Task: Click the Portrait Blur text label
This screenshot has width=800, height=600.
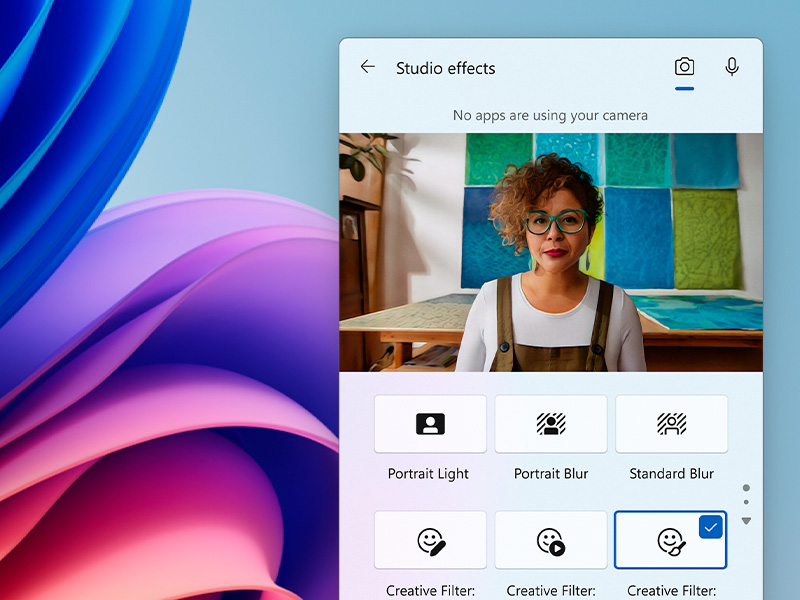Action: point(551,474)
